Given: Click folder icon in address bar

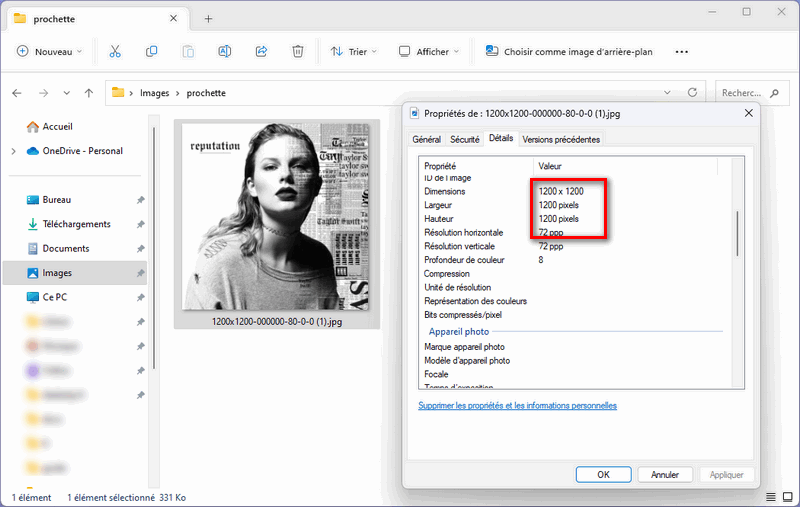Looking at the screenshot, I should coord(118,92).
